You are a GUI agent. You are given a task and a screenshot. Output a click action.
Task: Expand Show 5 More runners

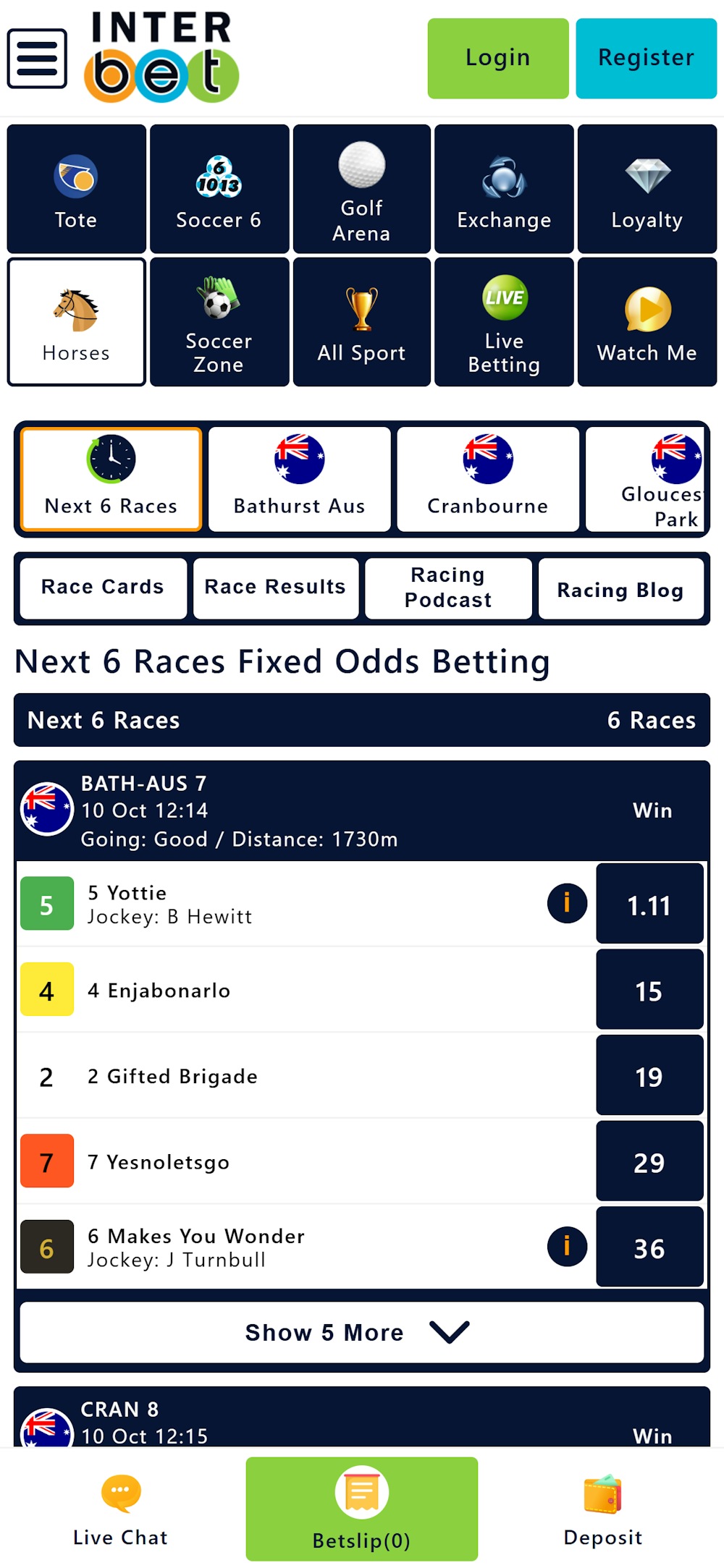(361, 1332)
